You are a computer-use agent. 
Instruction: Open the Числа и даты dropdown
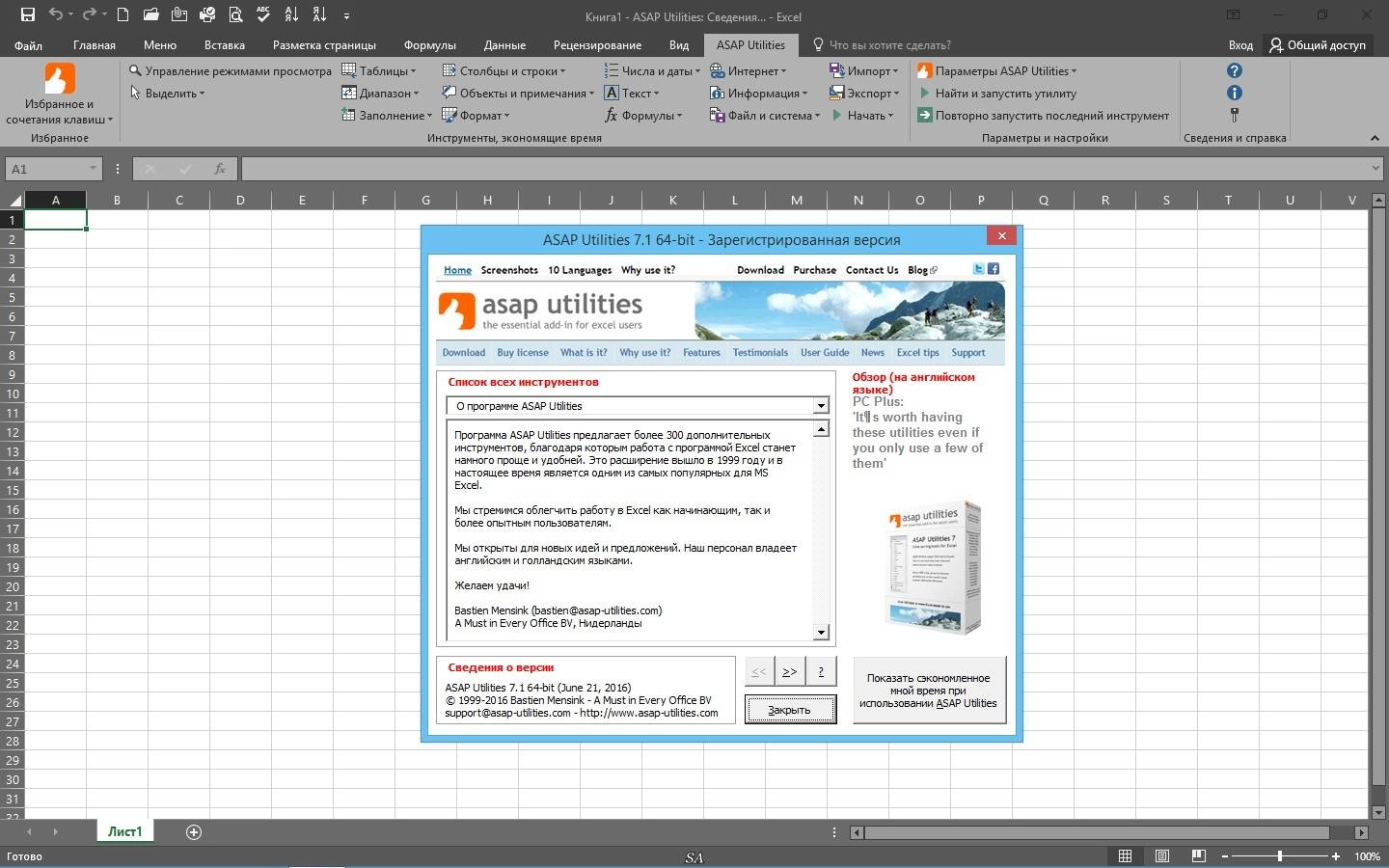click(652, 70)
